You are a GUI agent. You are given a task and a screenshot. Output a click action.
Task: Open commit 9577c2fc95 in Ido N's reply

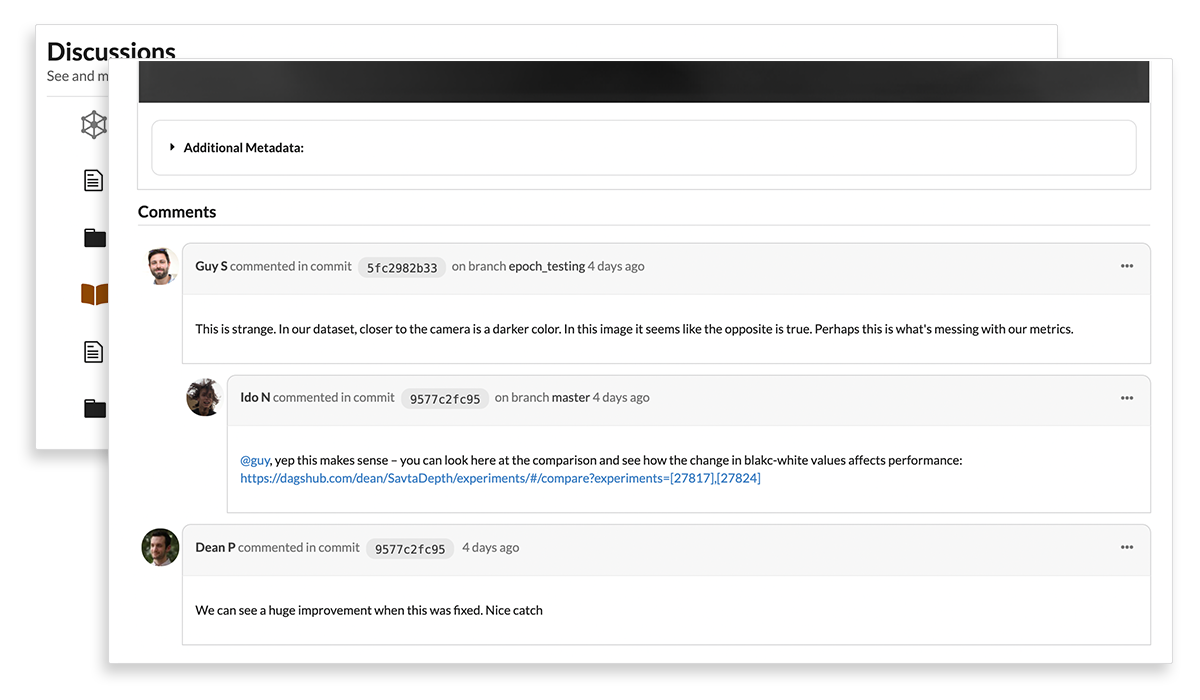pos(445,399)
